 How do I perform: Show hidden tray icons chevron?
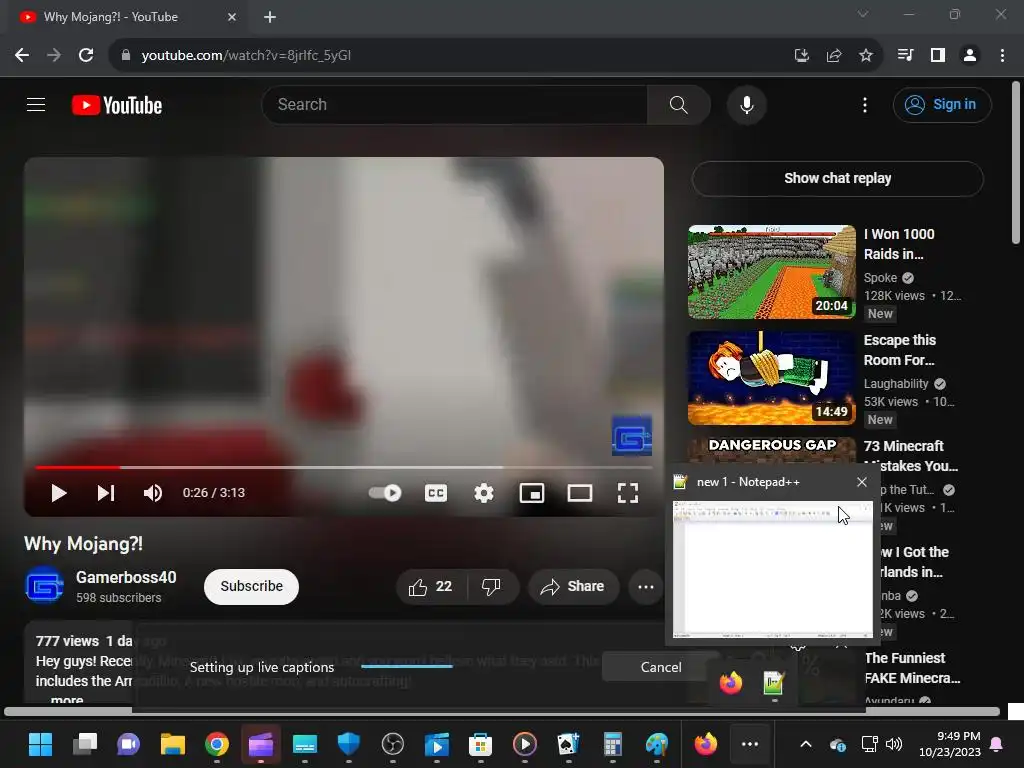pyautogui.click(x=806, y=744)
